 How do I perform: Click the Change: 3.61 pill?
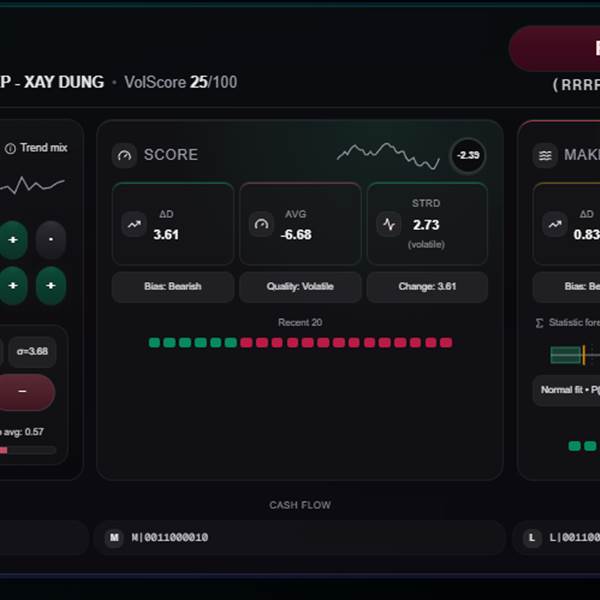pos(427,287)
